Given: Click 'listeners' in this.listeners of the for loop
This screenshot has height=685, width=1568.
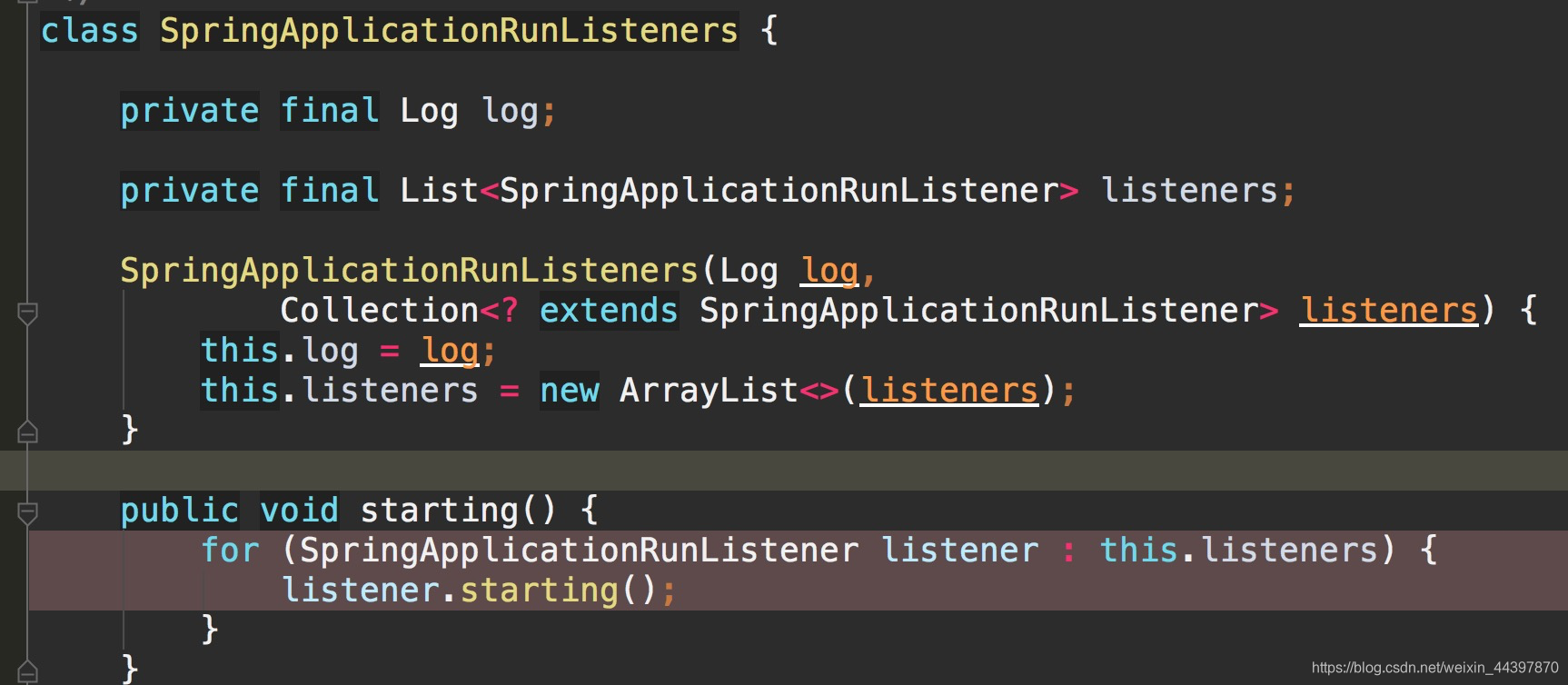Looking at the screenshot, I should (1290, 551).
